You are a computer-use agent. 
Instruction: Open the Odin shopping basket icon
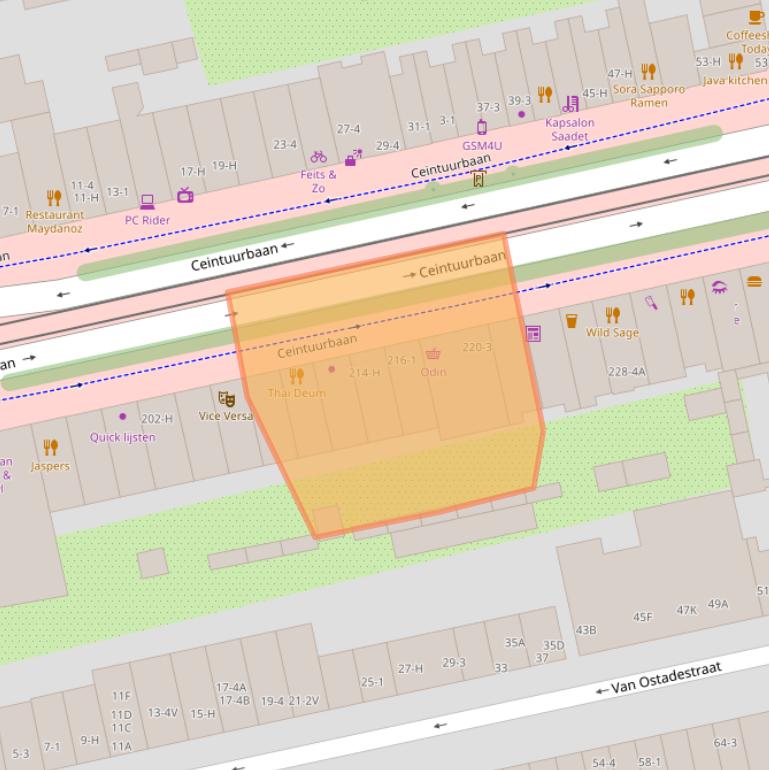pyautogui.click(x=433, y=353)
